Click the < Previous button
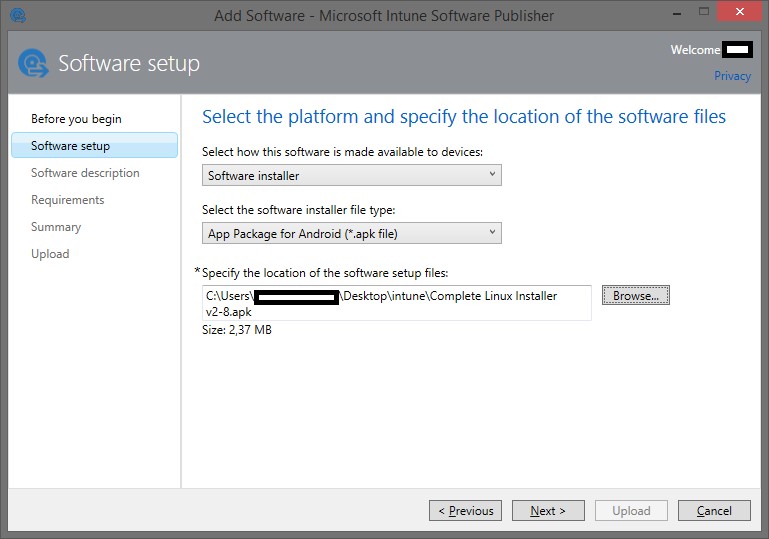This screenshot has height=539, width=769. pos(465,511)
